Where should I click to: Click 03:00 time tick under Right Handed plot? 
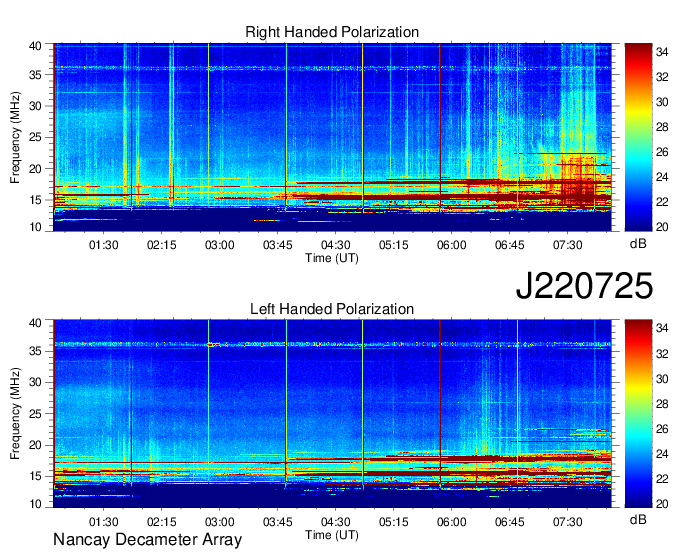pyautogui.click(x=219, y=245)
